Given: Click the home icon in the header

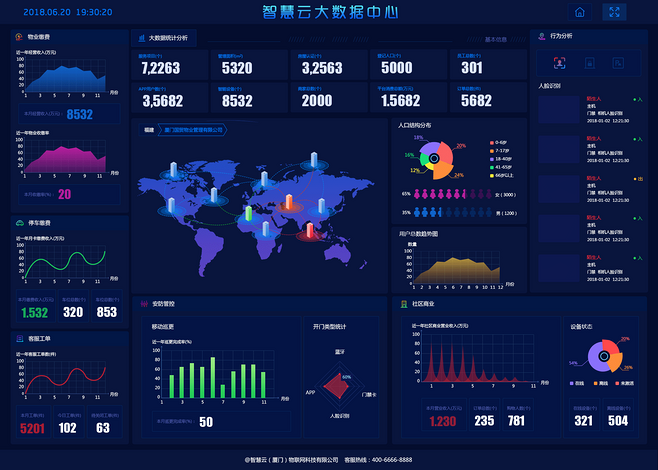Looking at the screenshot, I should (579, 12).
